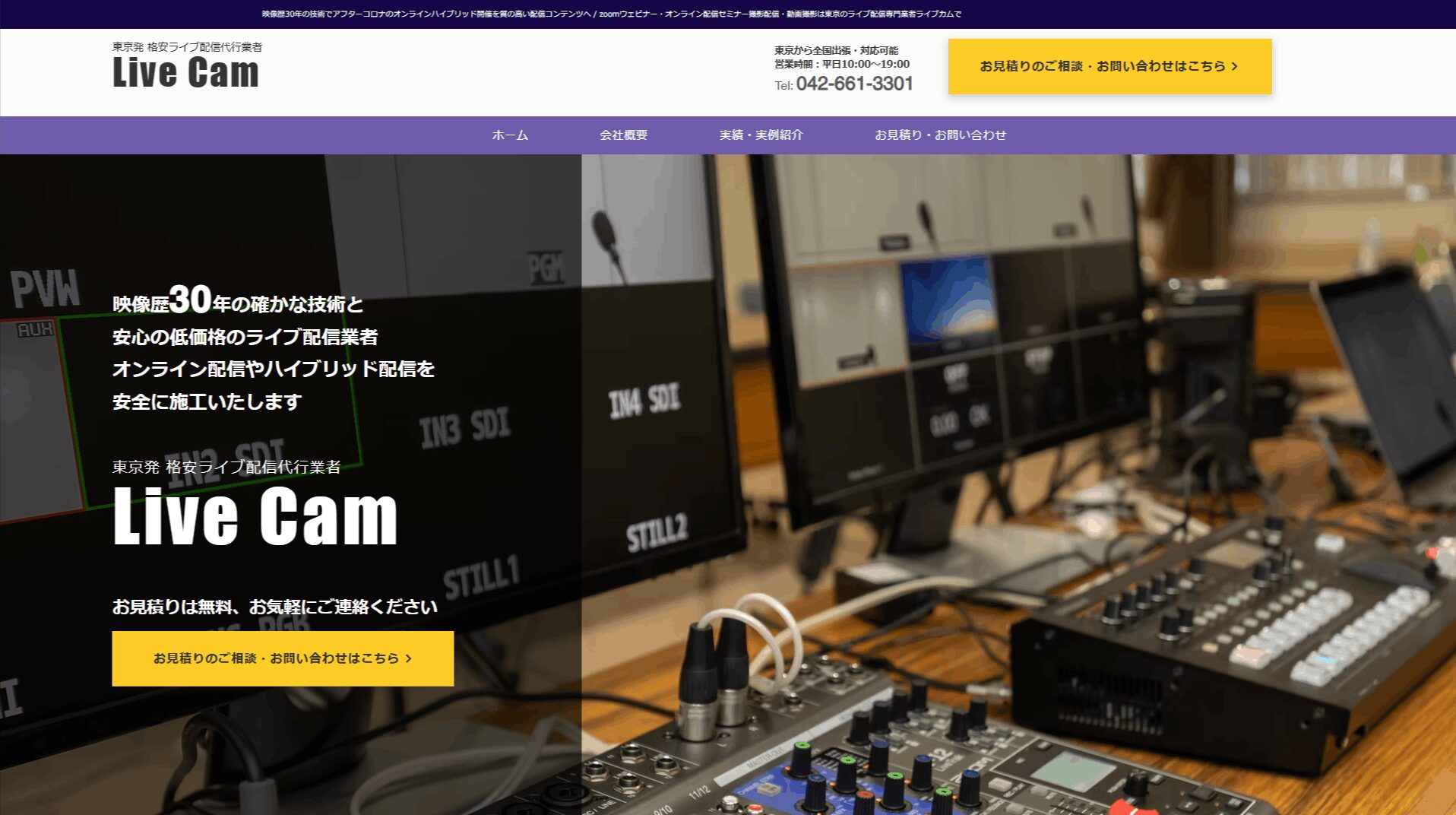Click the phone number 042-661-3301
Screen dimensions: 1456x815
tap(853, 84)
